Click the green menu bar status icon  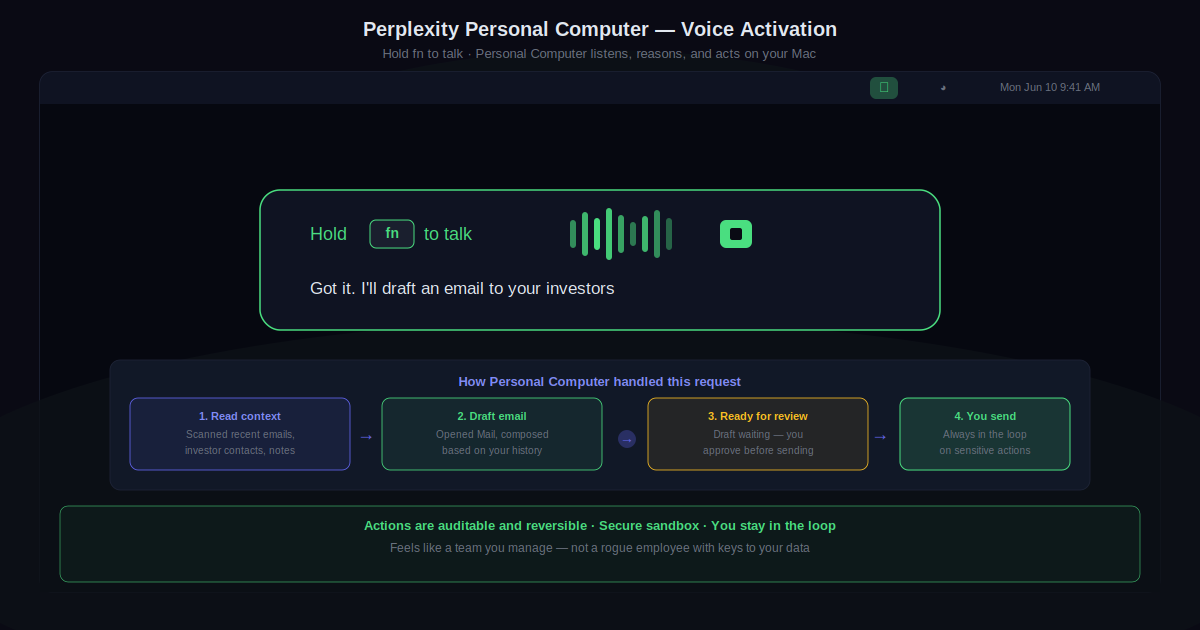point(884,88)
